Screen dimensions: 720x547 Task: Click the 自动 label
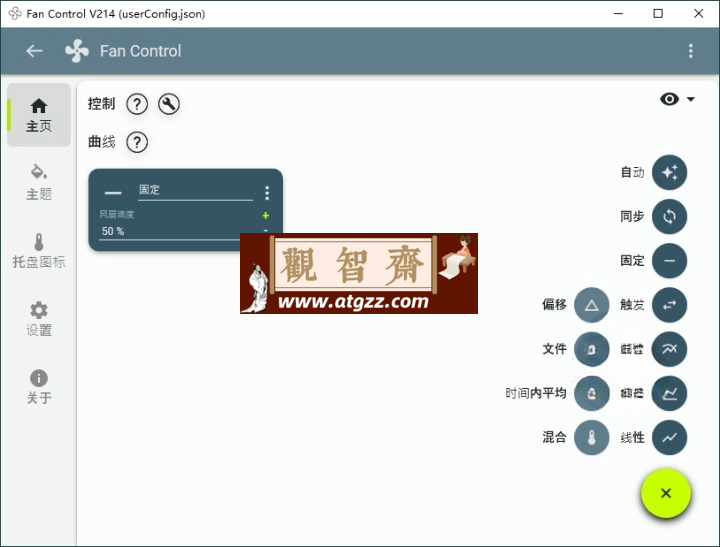click(632, 173)
